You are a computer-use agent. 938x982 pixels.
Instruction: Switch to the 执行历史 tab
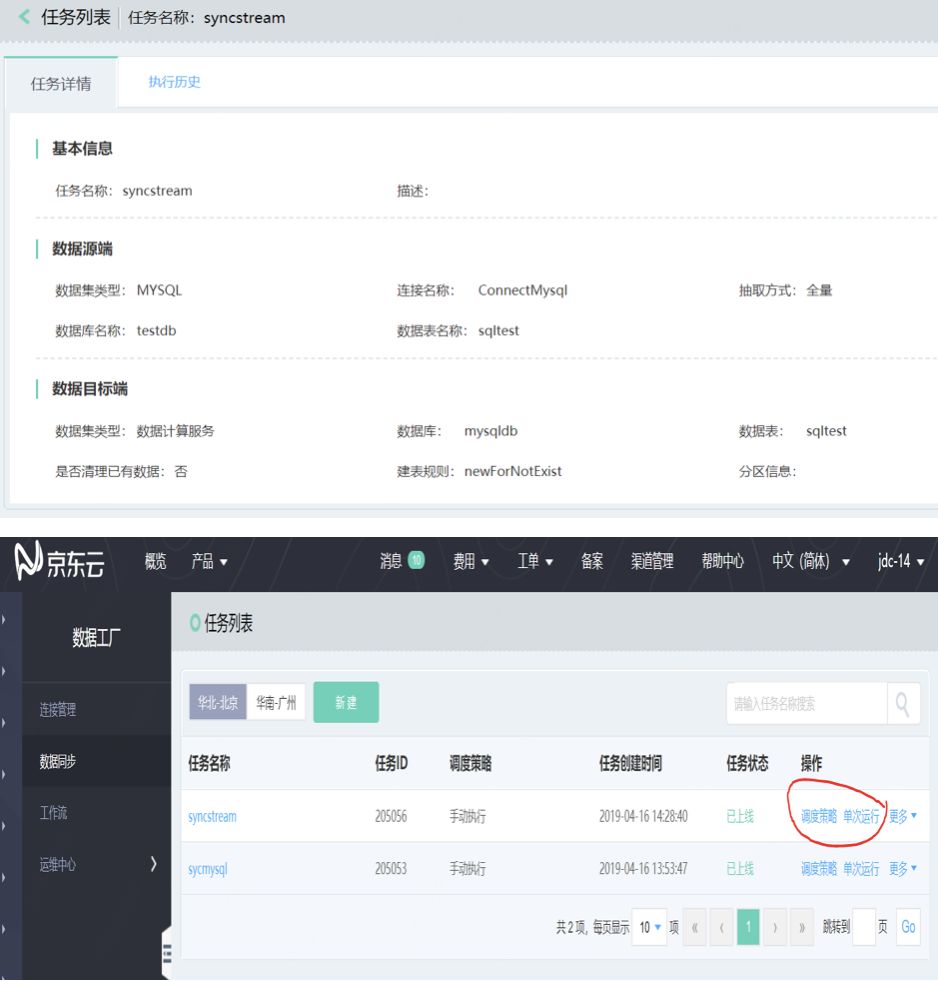pos(174,82)
